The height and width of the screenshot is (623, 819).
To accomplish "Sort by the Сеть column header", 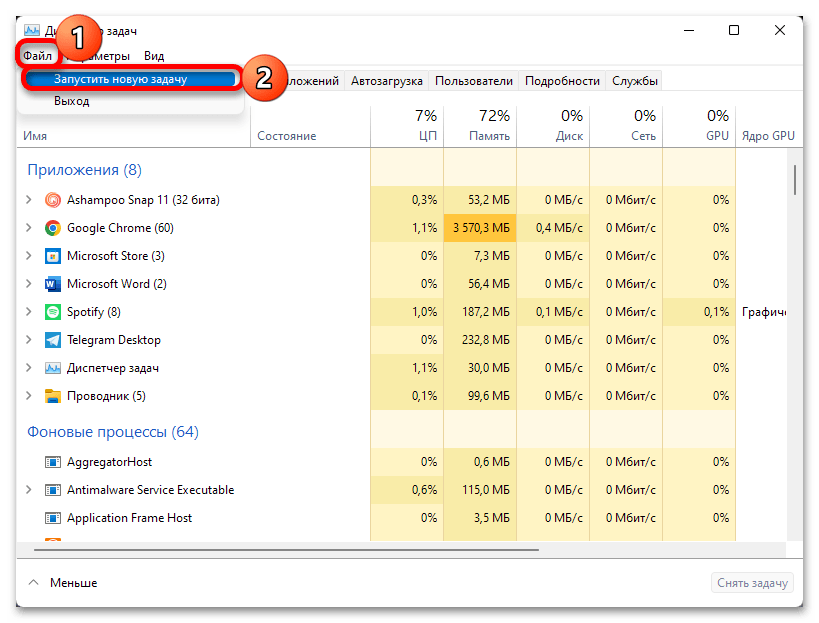I will [x=626, y=127].
